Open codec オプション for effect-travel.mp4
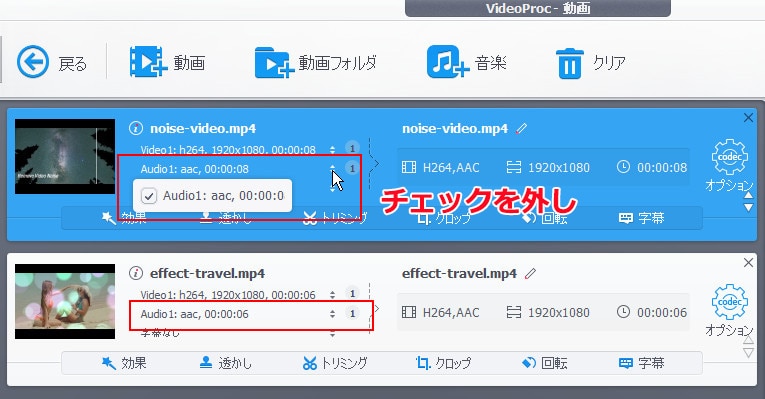The width and height of the screenshot is (765, 399). [729, 310]
